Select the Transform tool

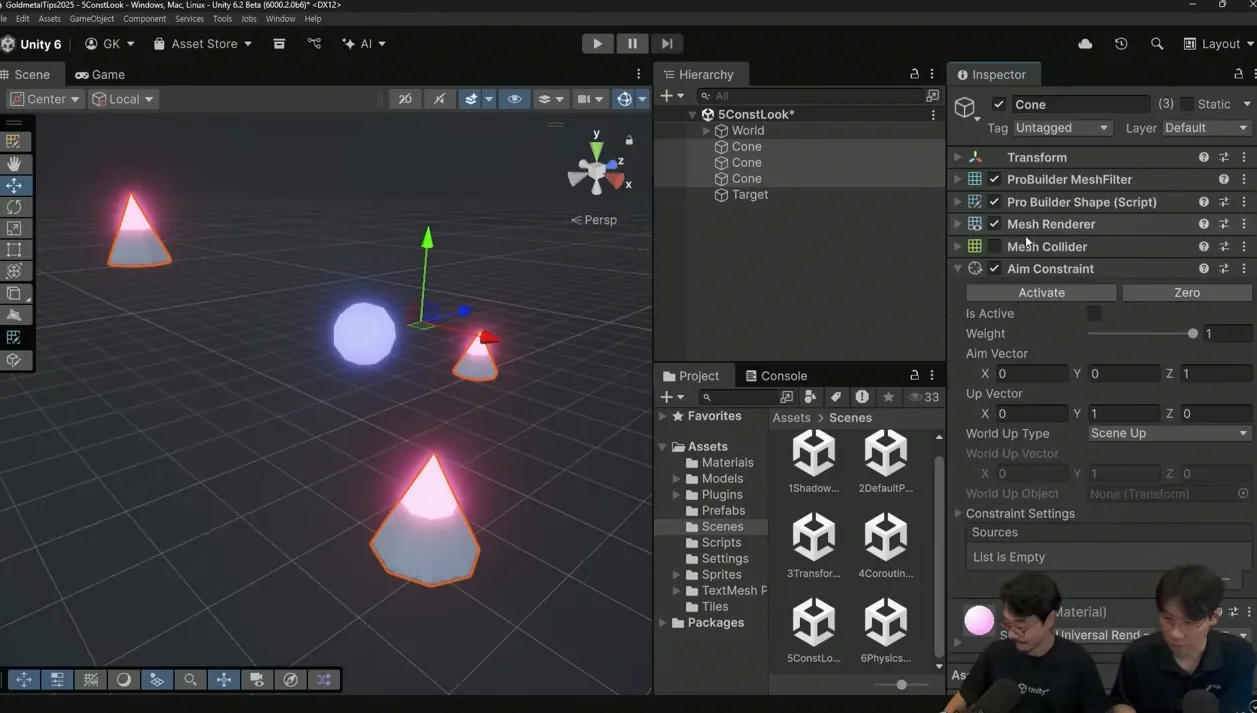tap(14, 271)
